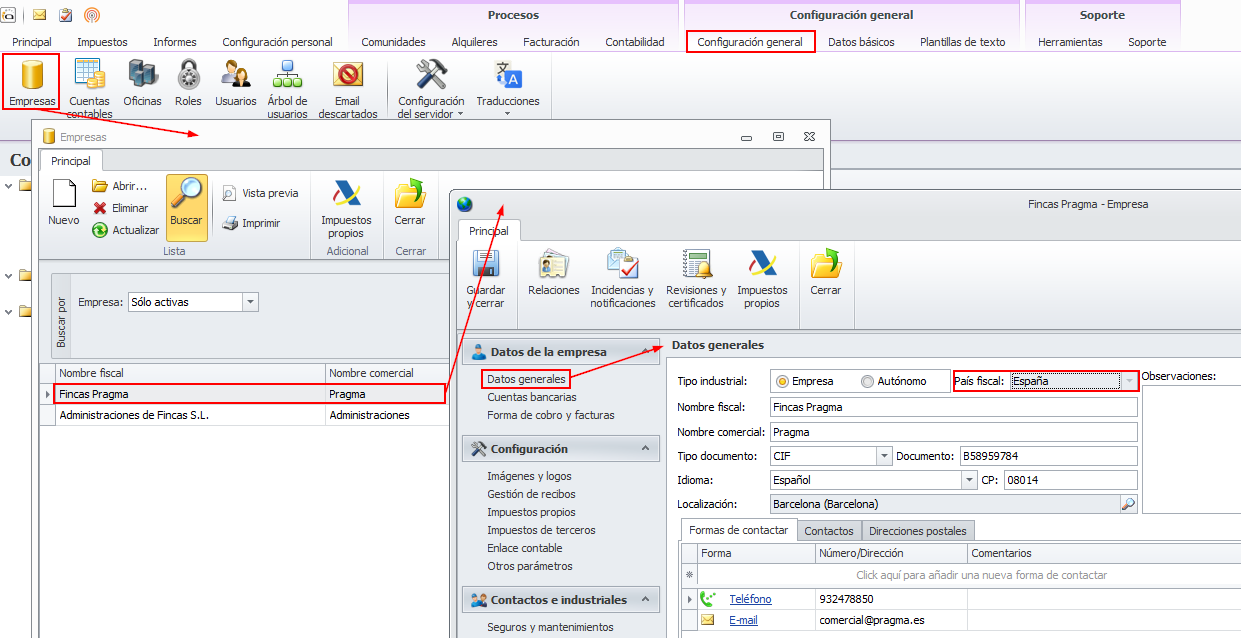Open the Empresa Sólo activas dropdown

[250, 302]
